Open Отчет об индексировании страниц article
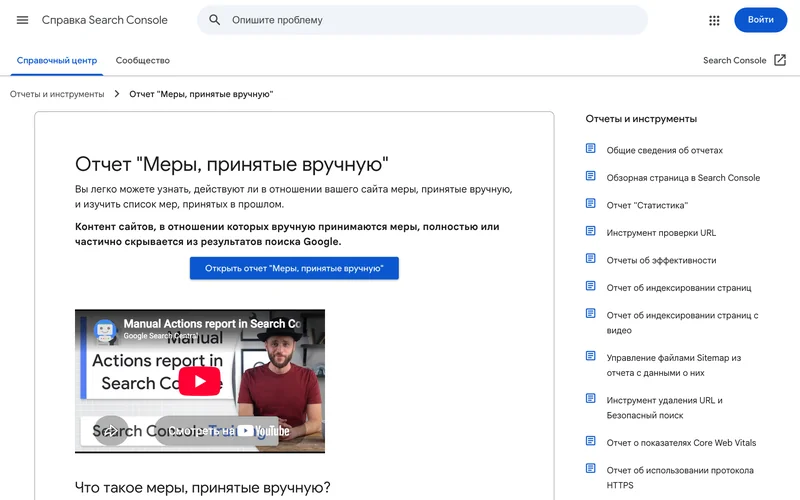The height and width of the screenshot is (500, 800). [x=679, y=288]
